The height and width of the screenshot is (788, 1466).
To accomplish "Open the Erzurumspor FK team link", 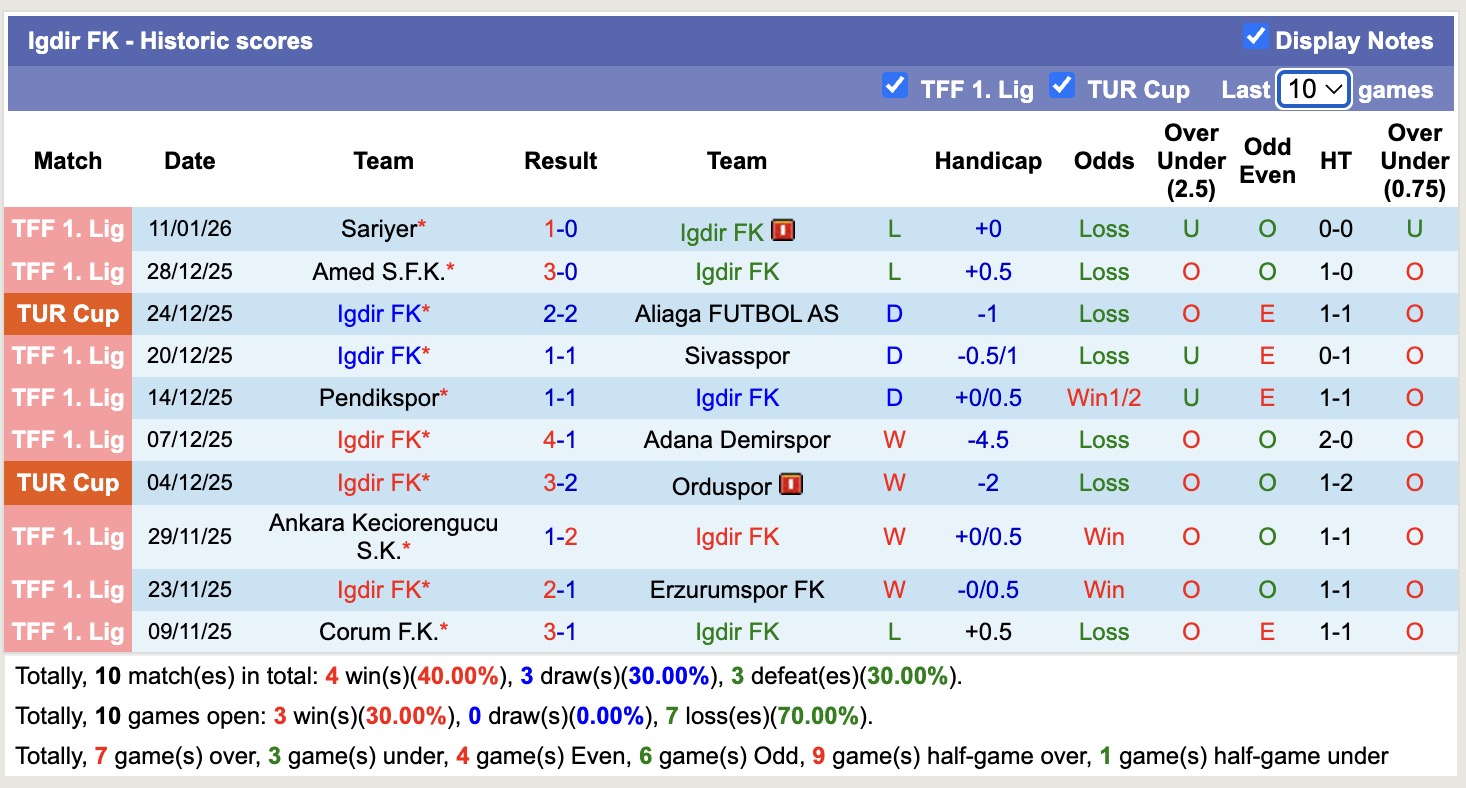I will [737, 589].
